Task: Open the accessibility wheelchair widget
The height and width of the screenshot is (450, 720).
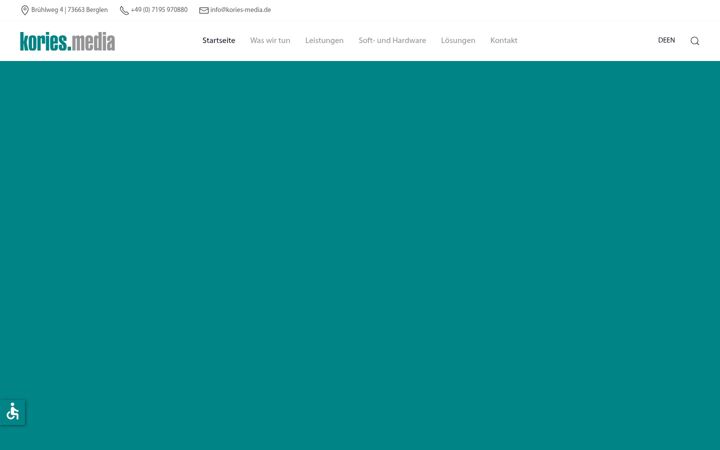Action: (x=13, y=412)
